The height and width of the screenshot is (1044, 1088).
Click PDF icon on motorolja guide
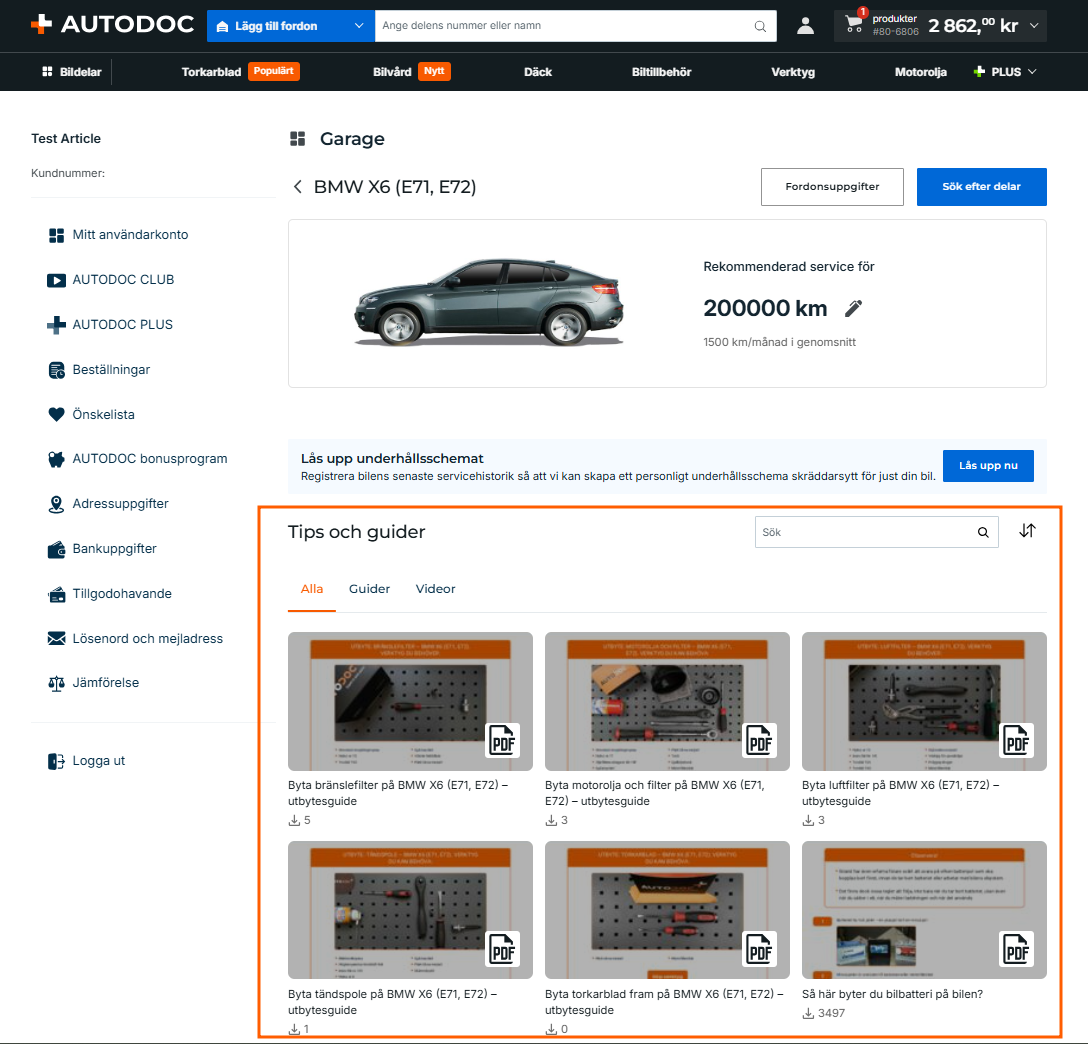click(x=759, y=740)
